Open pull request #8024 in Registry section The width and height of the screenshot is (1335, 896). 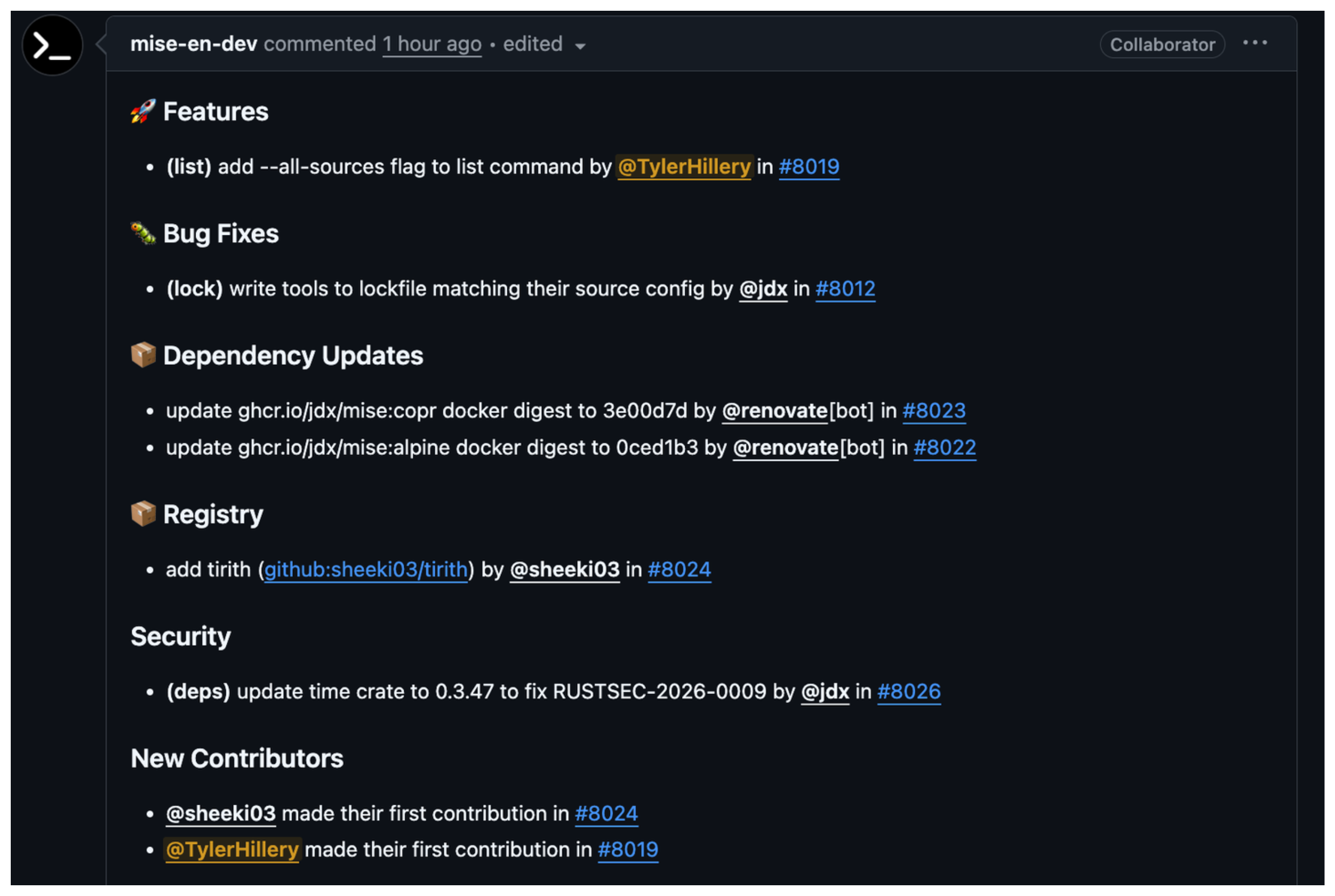(679, 570)
